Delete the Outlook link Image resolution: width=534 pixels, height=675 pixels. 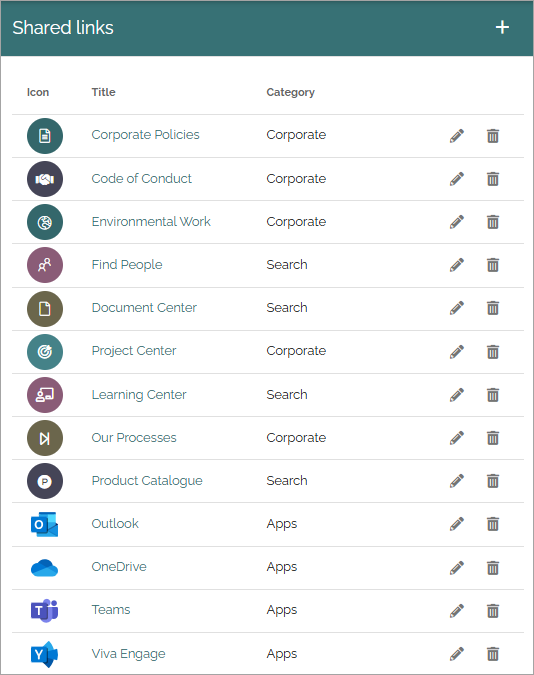[493, 524]
